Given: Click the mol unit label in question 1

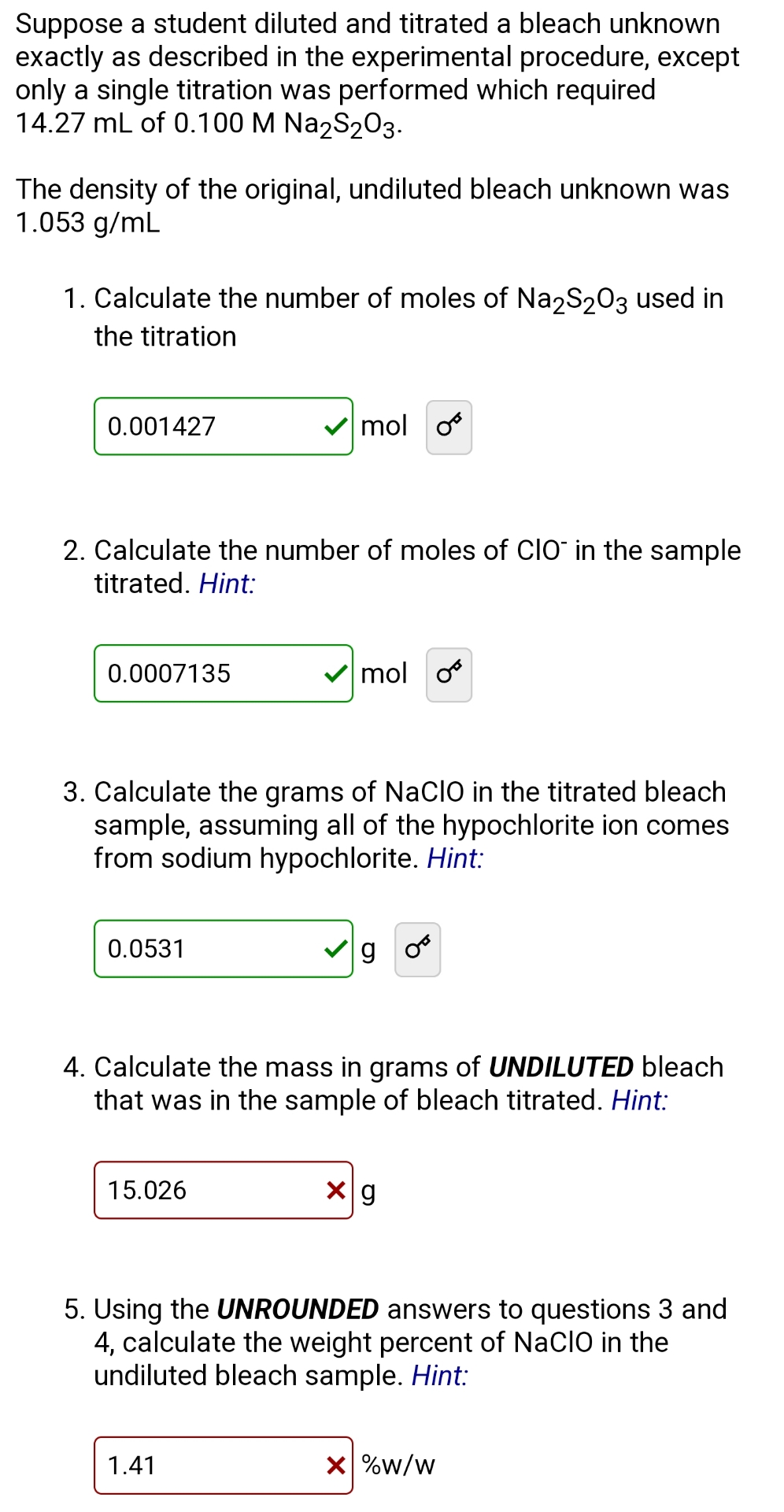Looking at the screenshot, I should point(383,426).
